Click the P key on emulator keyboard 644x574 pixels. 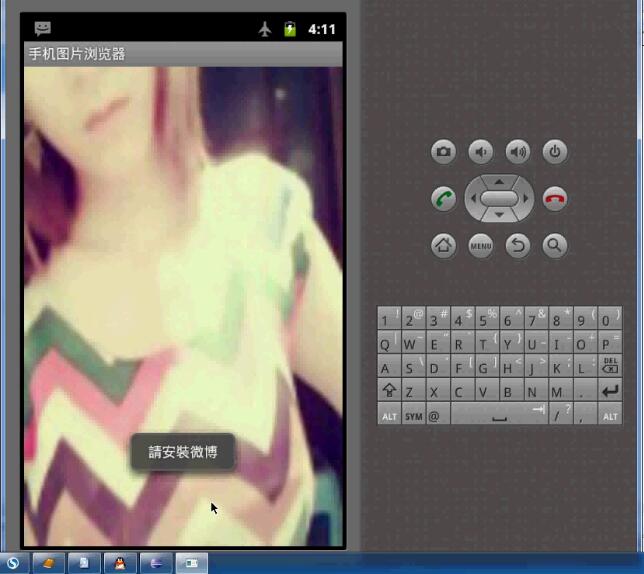(x=610, y=342)
